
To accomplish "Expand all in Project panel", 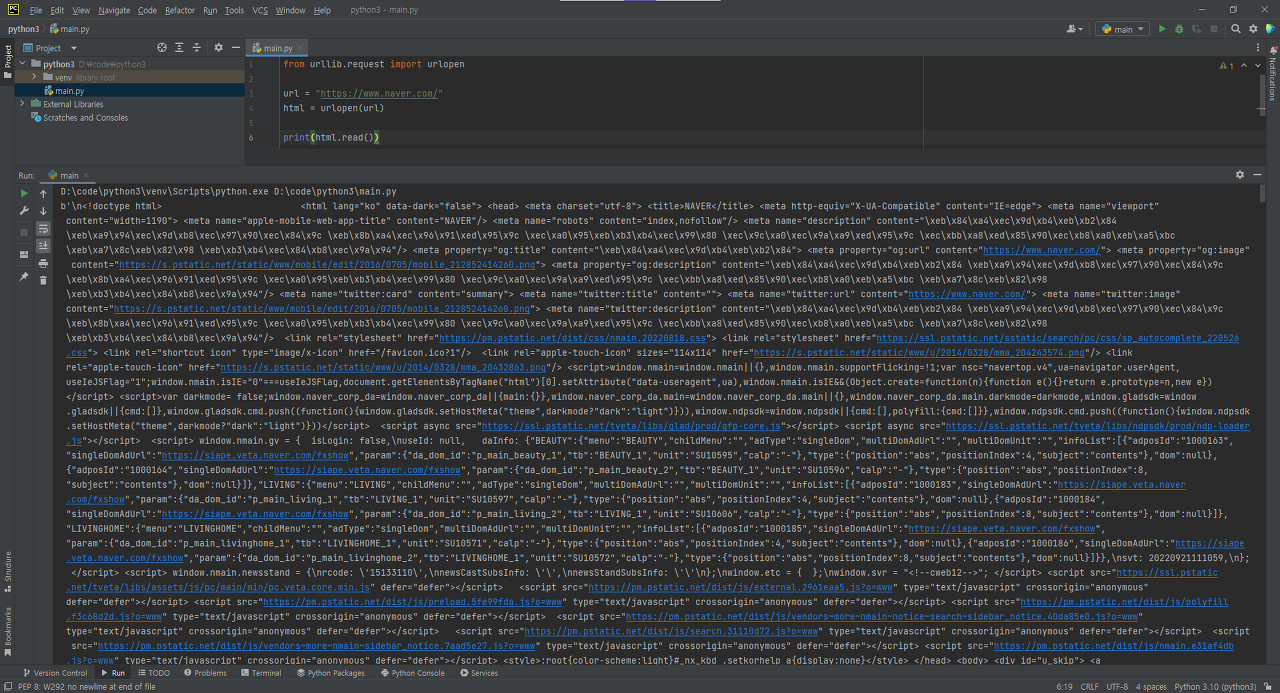I will pyautogui.click(x=180, y=47).
